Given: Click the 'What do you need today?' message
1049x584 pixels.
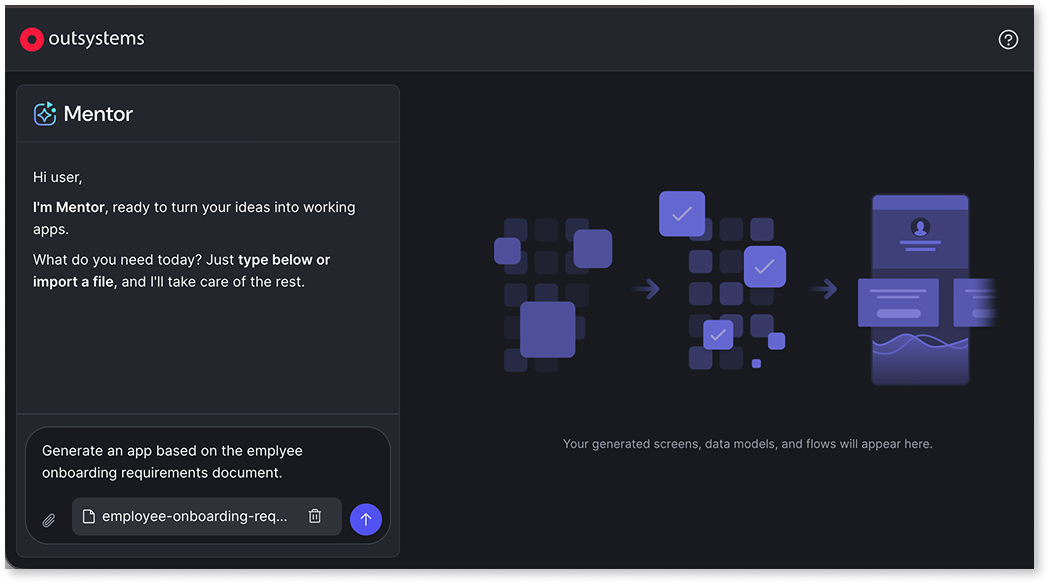Looking at the screenshot, I should tap(182, 270).
